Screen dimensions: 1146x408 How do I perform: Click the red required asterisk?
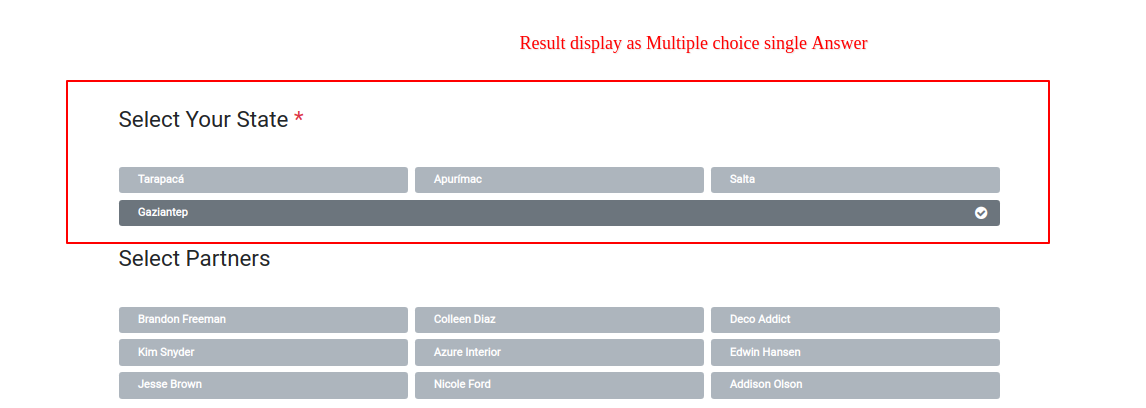click(299, 120)
